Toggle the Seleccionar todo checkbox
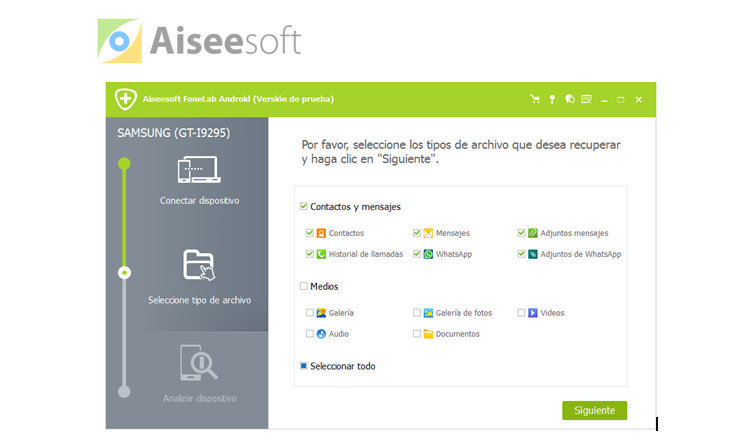 (304, 366)
